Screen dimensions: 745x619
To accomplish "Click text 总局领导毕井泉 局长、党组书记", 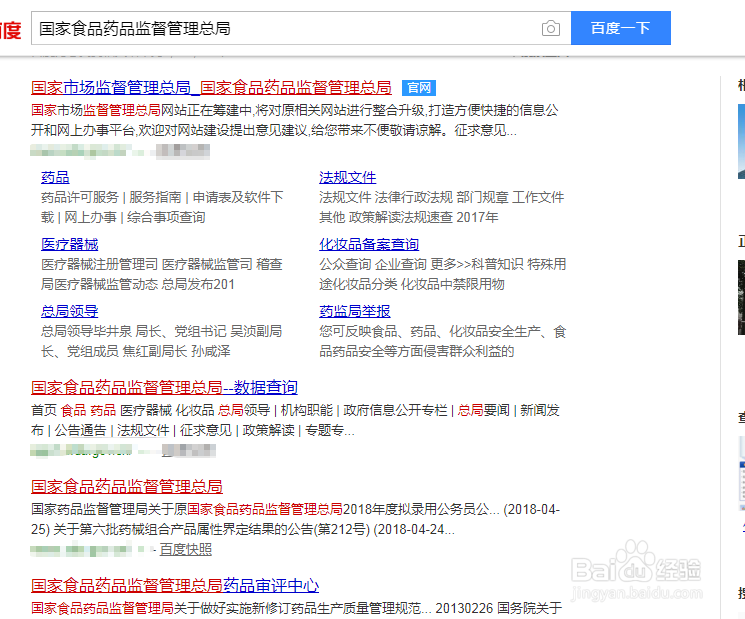I will coord(134,331).
